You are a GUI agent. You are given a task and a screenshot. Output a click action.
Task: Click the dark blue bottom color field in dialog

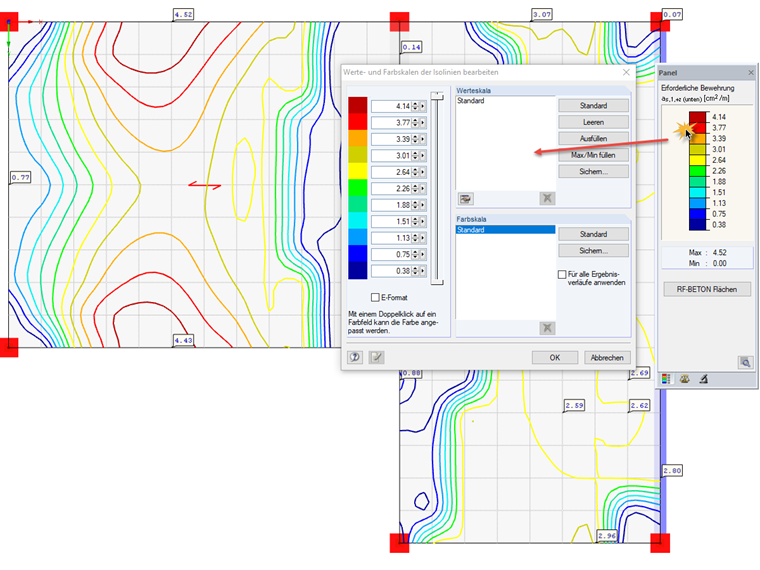(358, 270)
